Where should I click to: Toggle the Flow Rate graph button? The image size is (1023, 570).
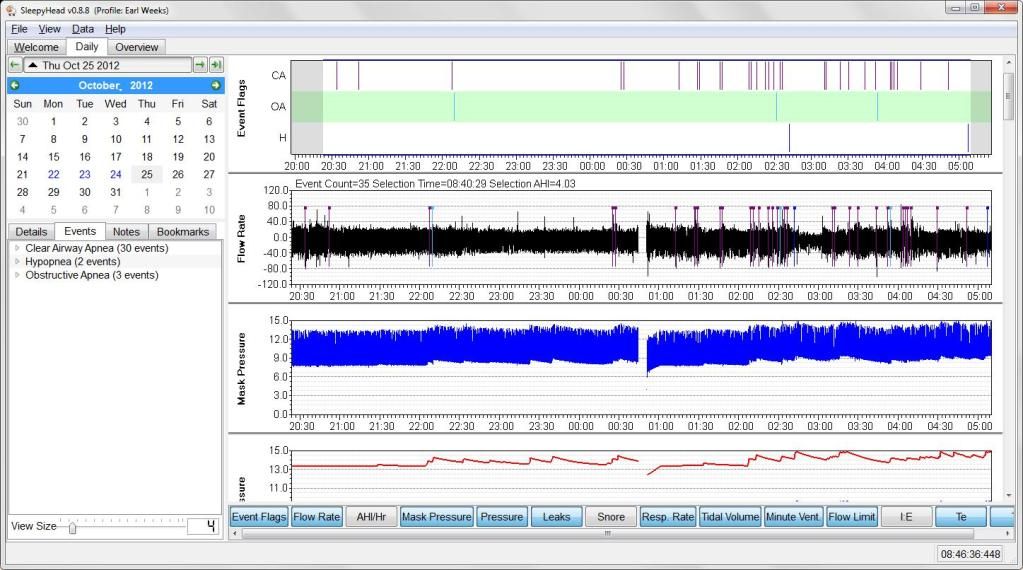tap(316, 517)
